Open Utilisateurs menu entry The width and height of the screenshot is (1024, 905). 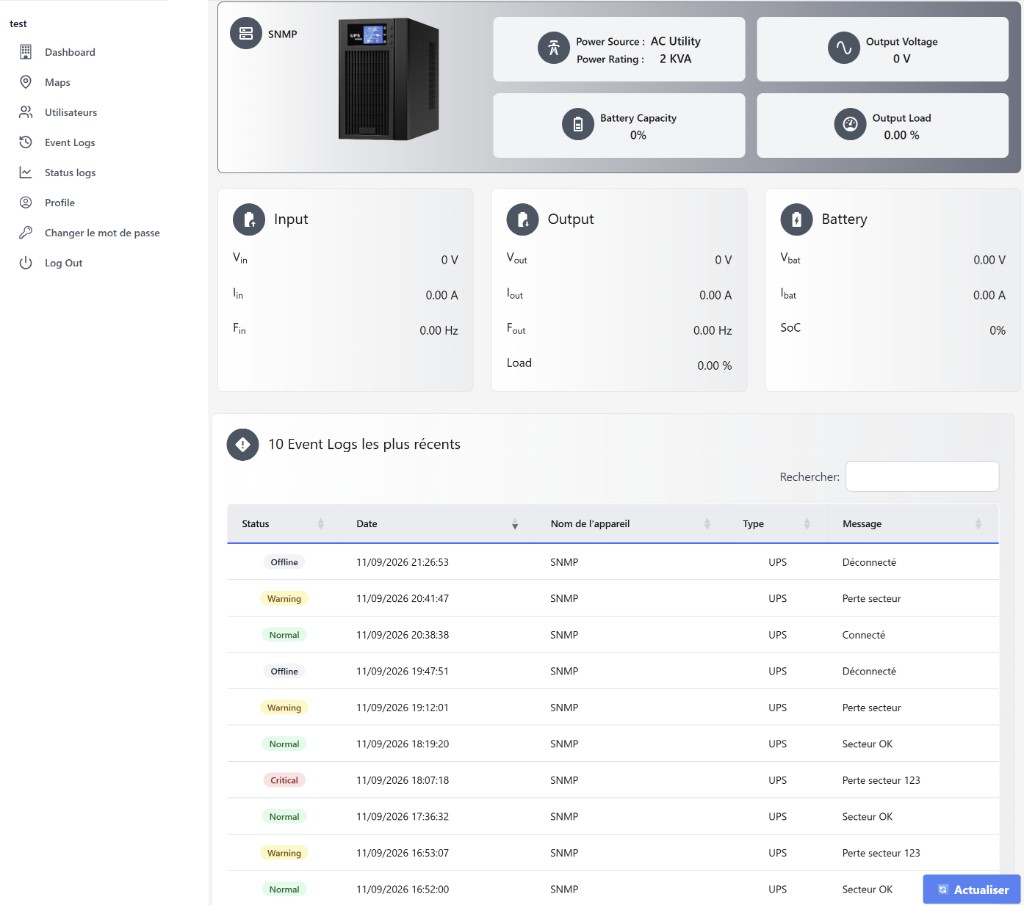(71, 112)
